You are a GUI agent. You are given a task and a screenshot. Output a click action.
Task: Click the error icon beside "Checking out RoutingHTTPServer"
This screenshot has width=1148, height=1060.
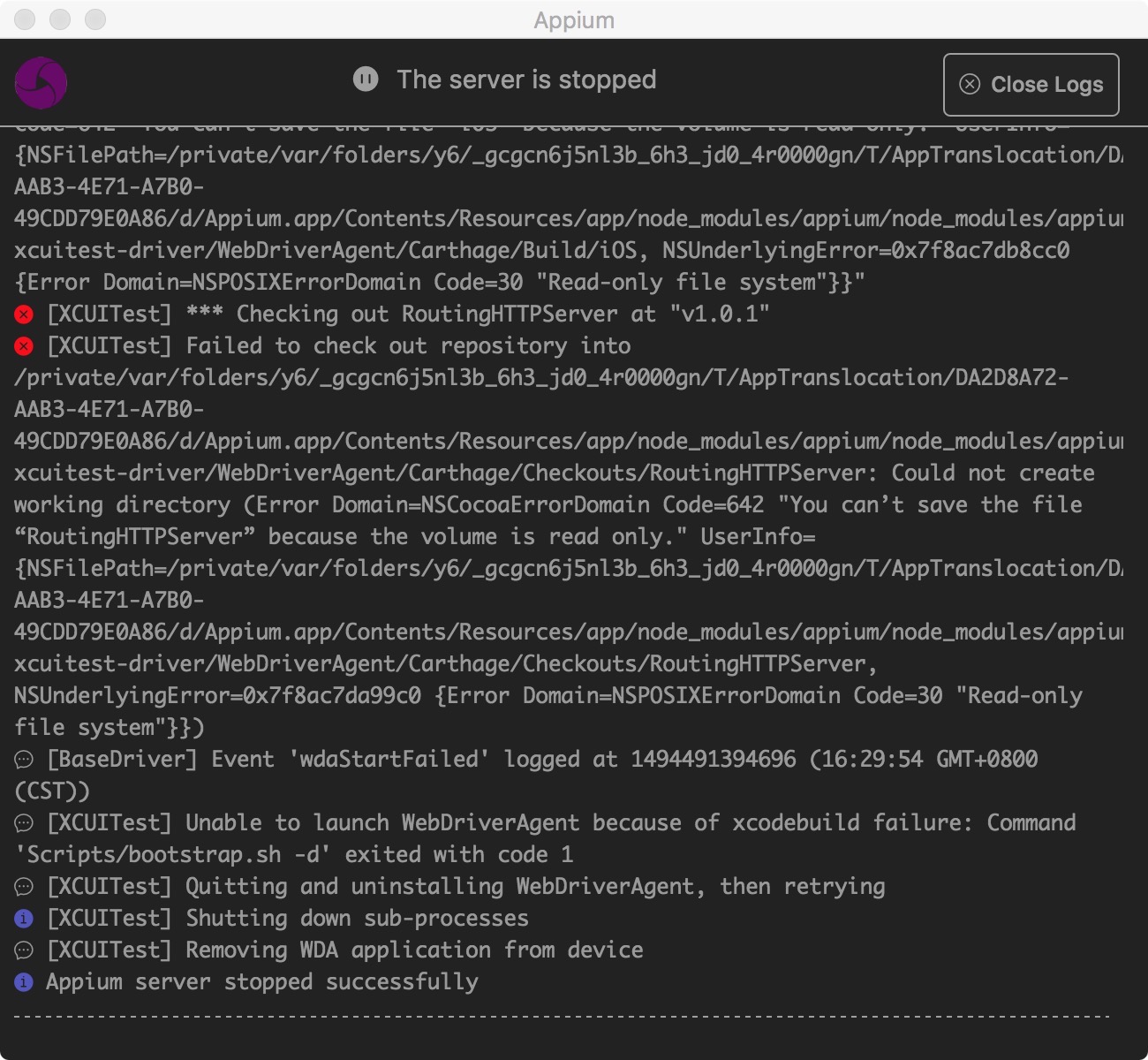[24, 314]
